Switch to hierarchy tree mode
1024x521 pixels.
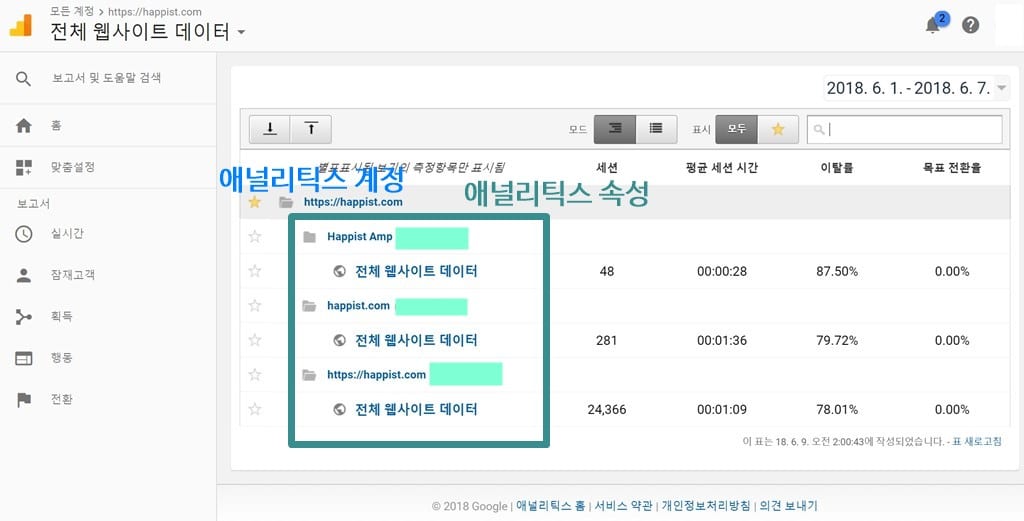(615, 129)
